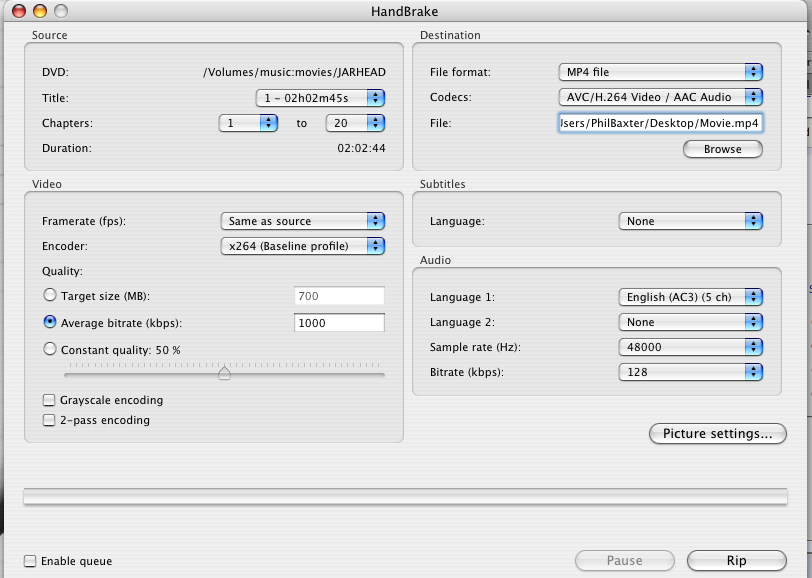Open the audio Bitrate dropdown showing 128
Screen dimensions: 812x578
[690, 372]
